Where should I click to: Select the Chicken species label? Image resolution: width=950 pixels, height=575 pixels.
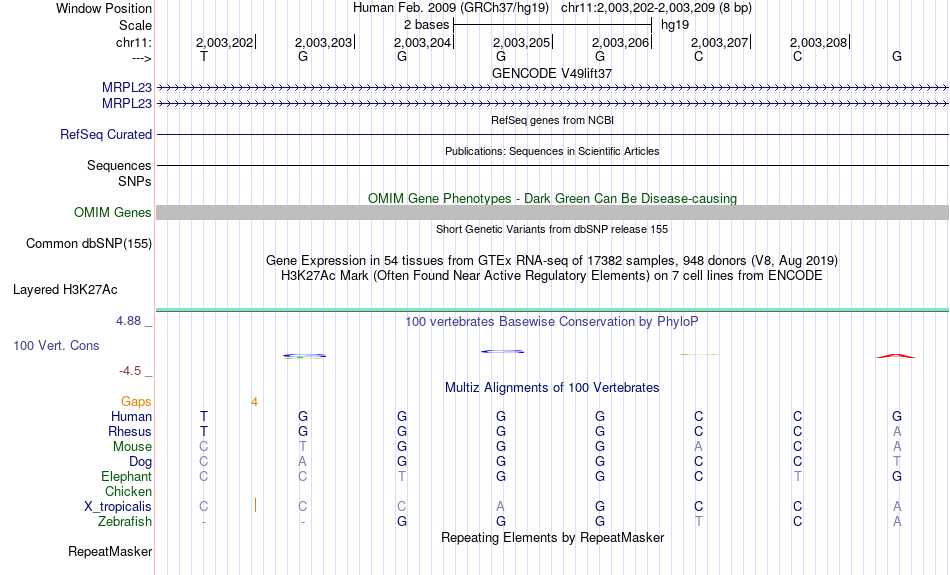coord(128,491)
